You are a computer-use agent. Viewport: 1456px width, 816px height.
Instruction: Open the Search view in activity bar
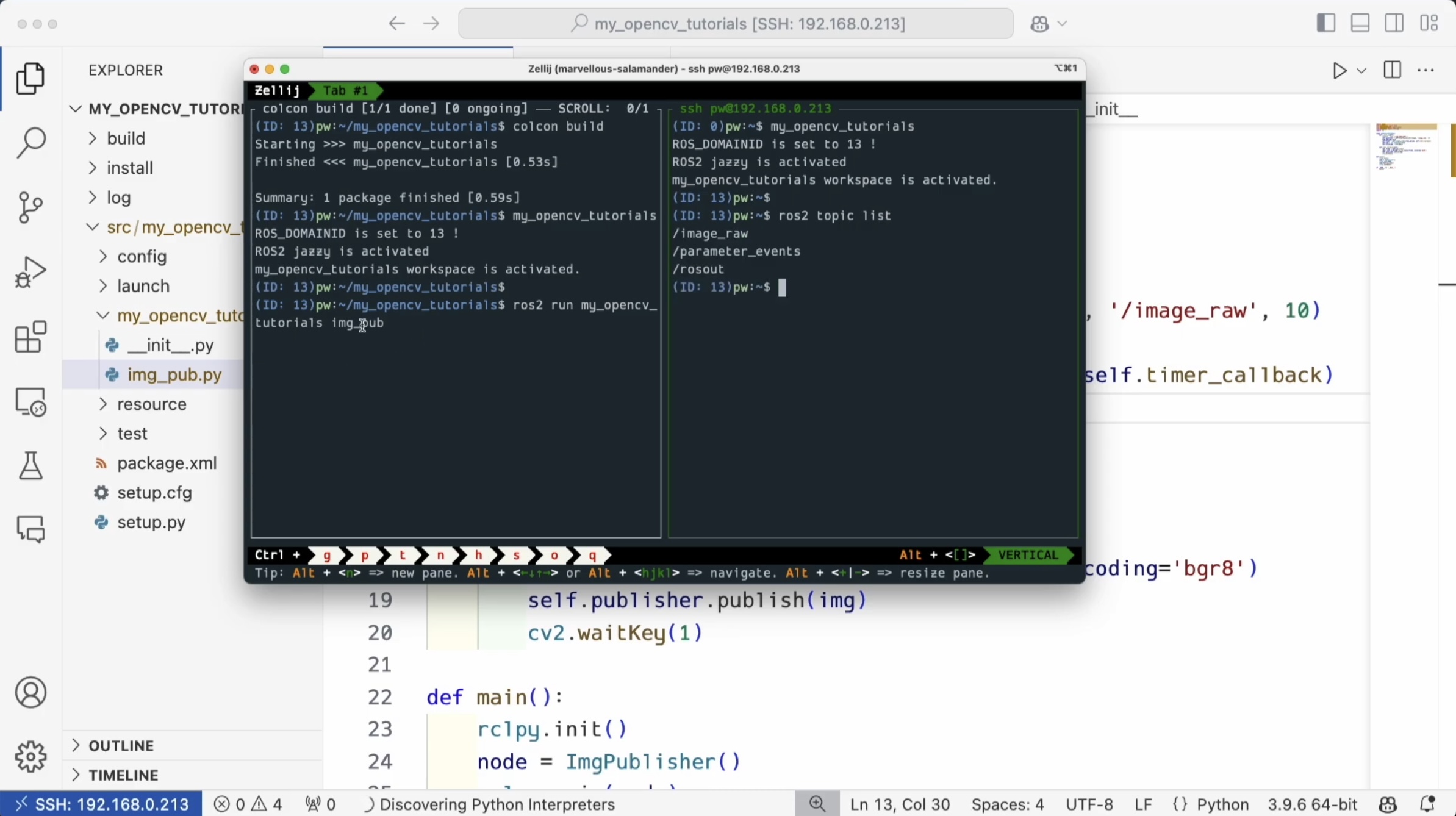click(30, 143)
